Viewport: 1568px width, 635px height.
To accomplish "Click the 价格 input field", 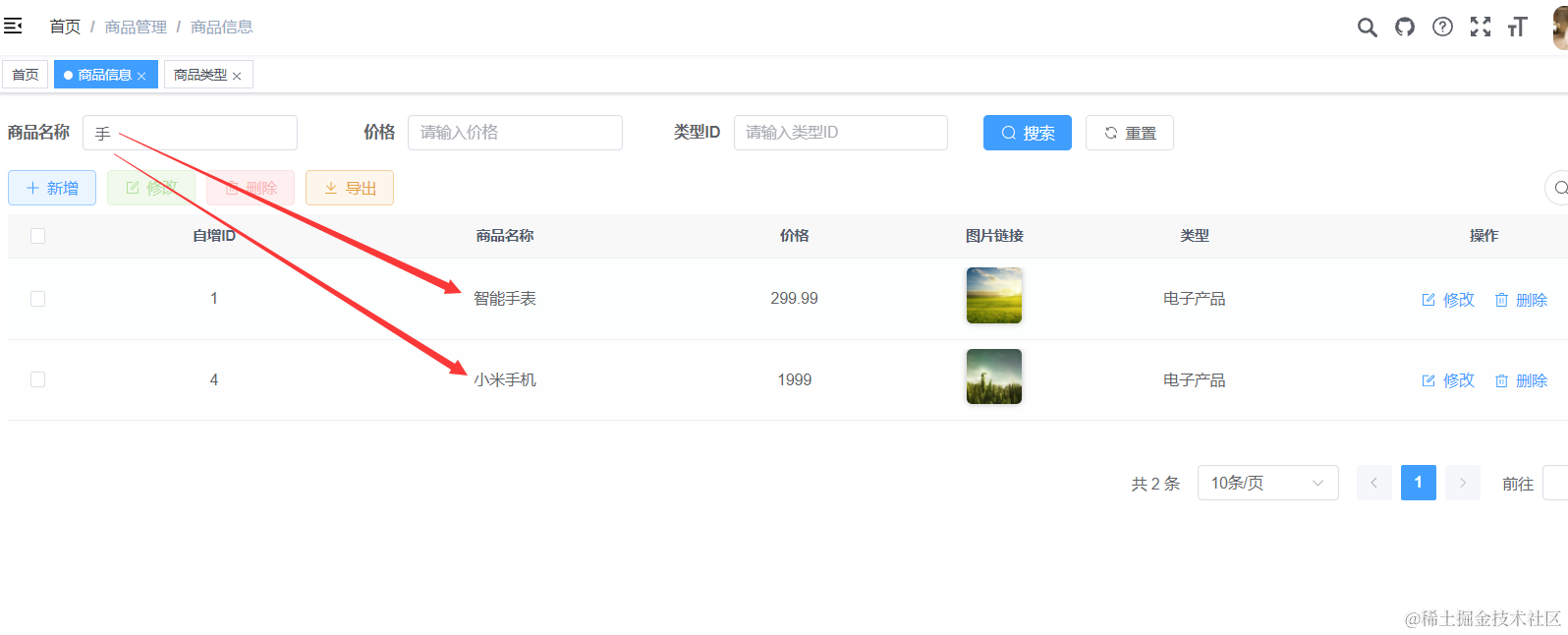I will coord(515,133).
